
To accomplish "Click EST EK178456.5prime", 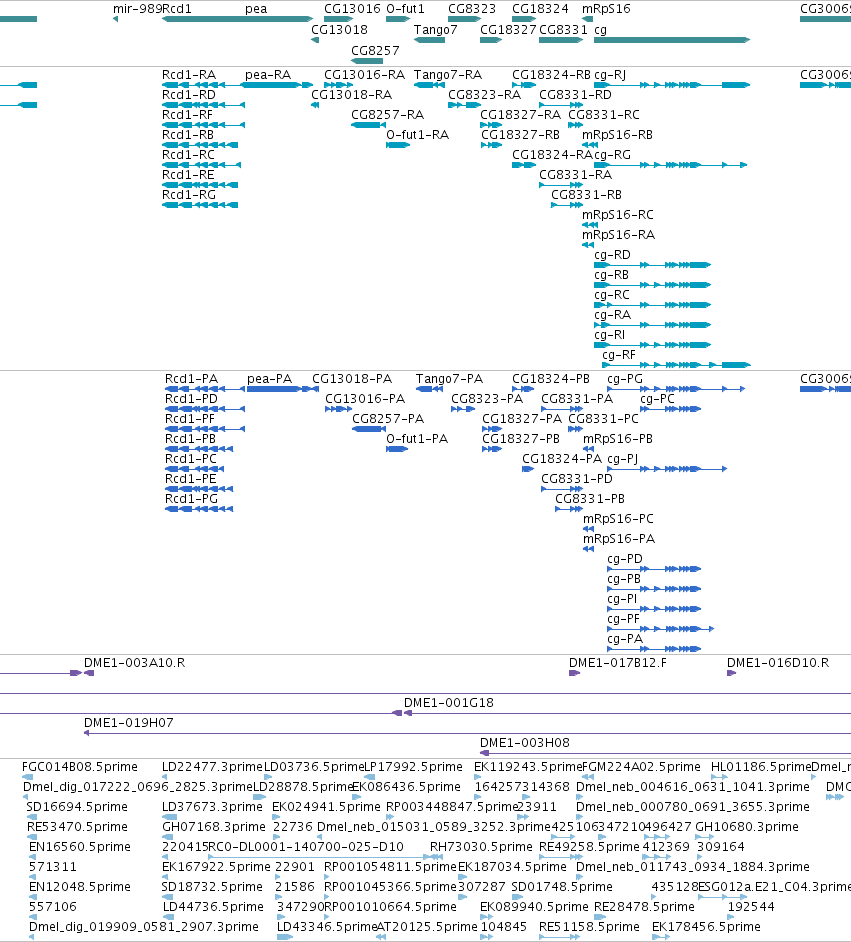I will point(706,926).
